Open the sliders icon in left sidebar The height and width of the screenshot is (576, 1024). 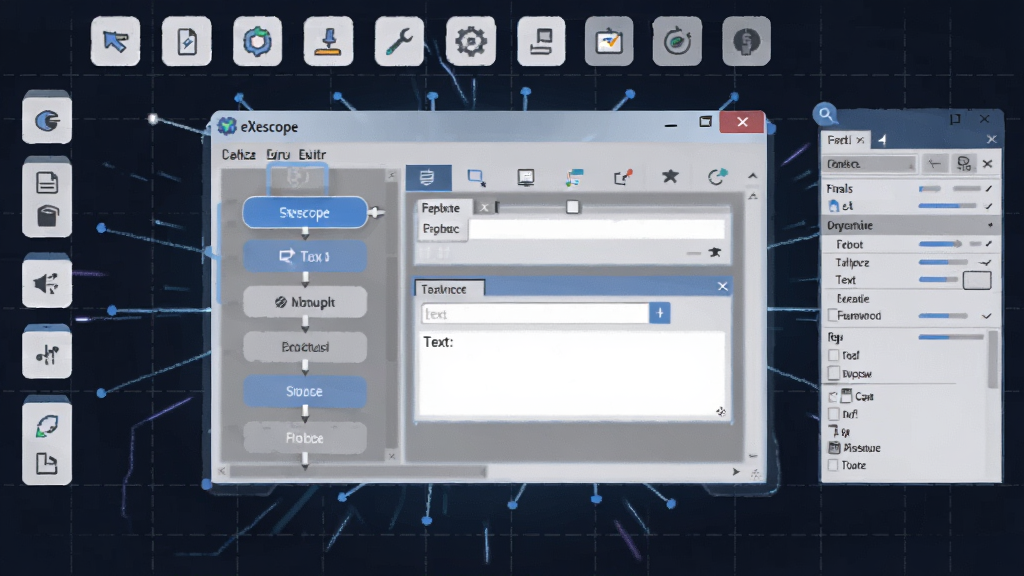click(x=47, y=355)
